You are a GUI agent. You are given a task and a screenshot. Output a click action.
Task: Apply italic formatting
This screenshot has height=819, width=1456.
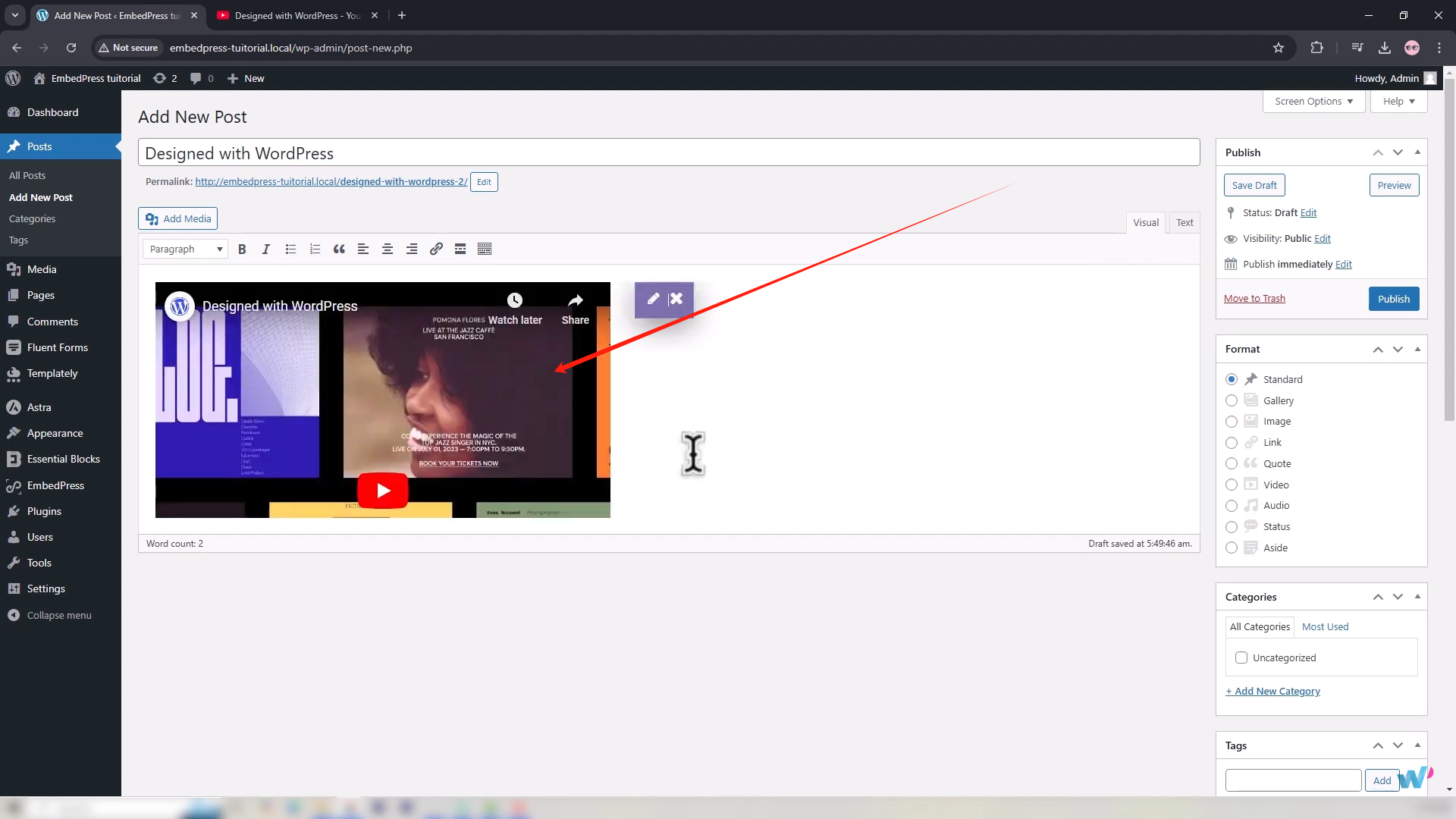coord(266,249)
